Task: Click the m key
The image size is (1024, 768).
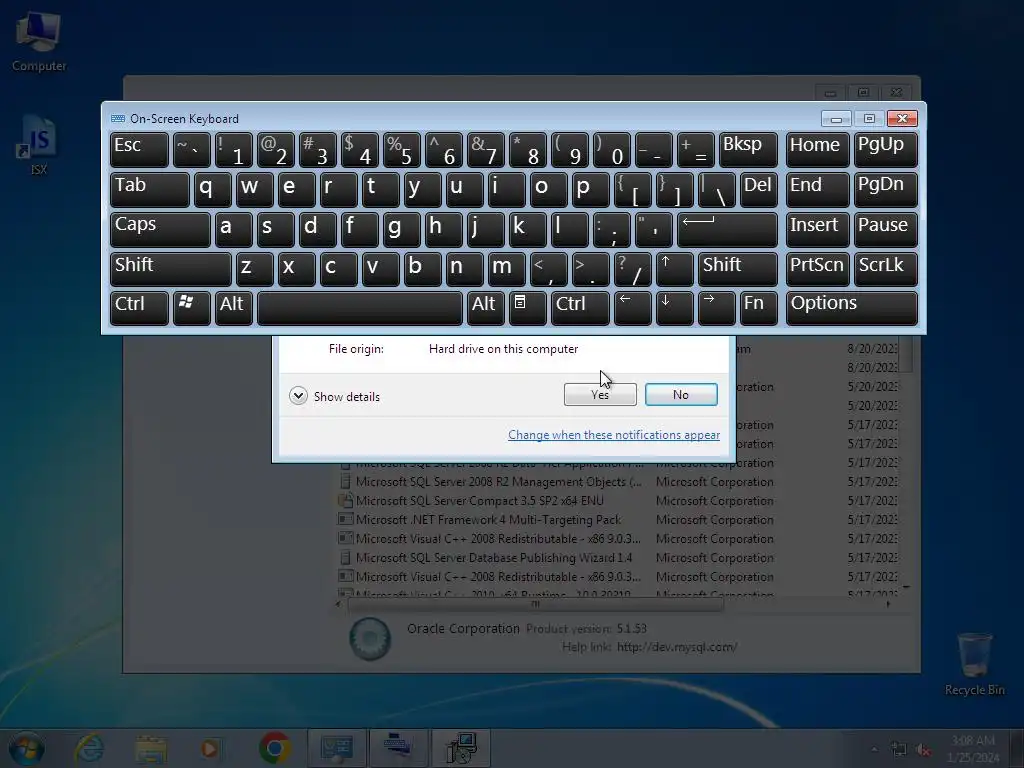Action: pyautogui.click(x=505, y=269)
